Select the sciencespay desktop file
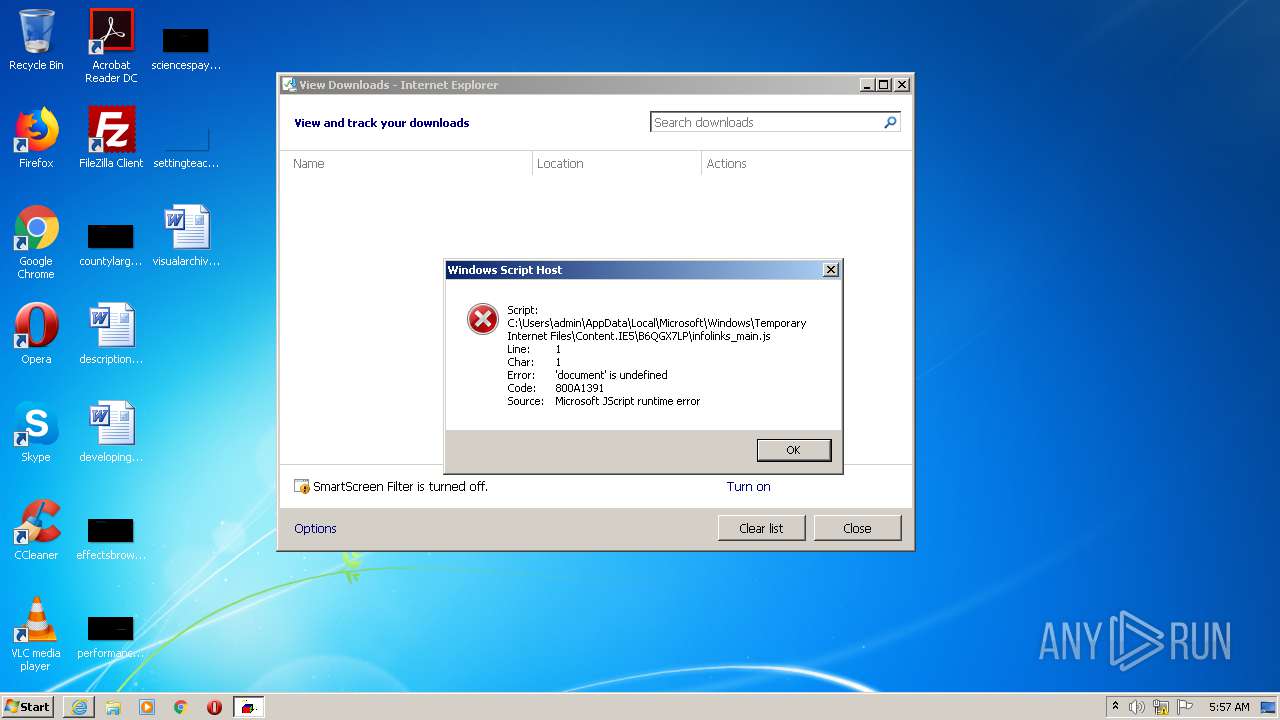The image size is (1280, 720). (186, 48)
